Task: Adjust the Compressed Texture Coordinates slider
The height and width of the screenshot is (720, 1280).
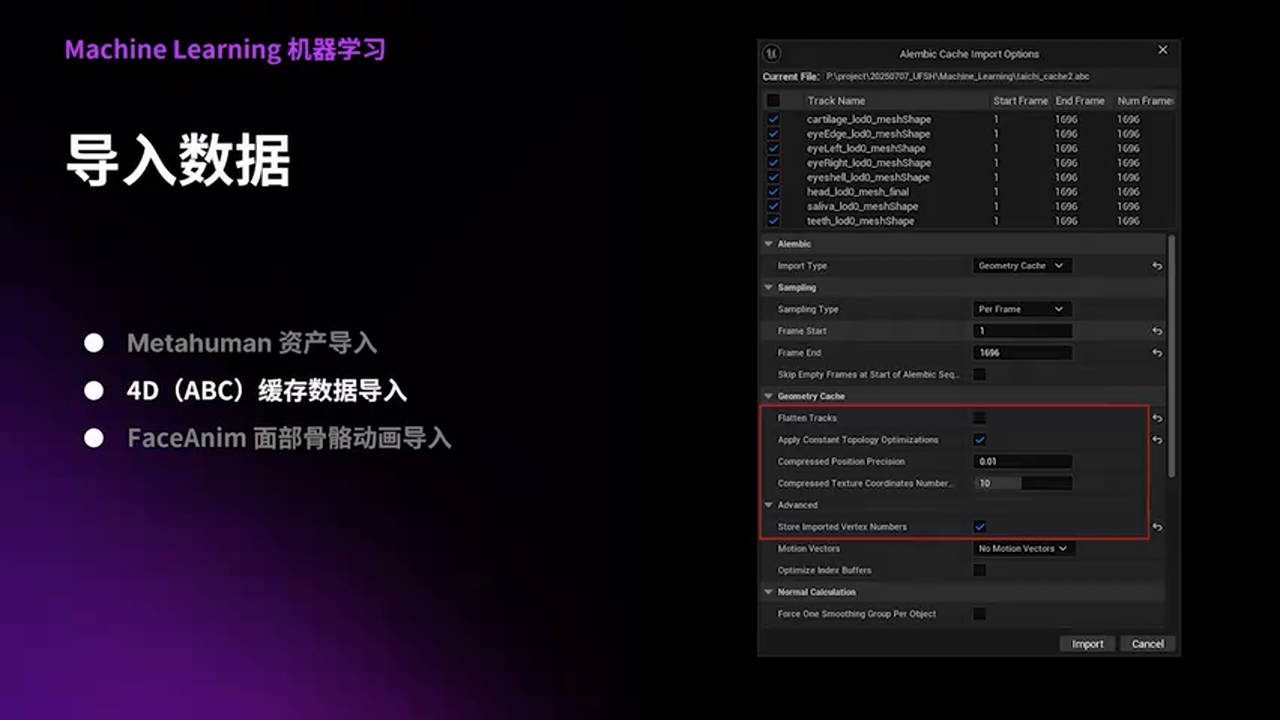Action: pos(1022,483)
